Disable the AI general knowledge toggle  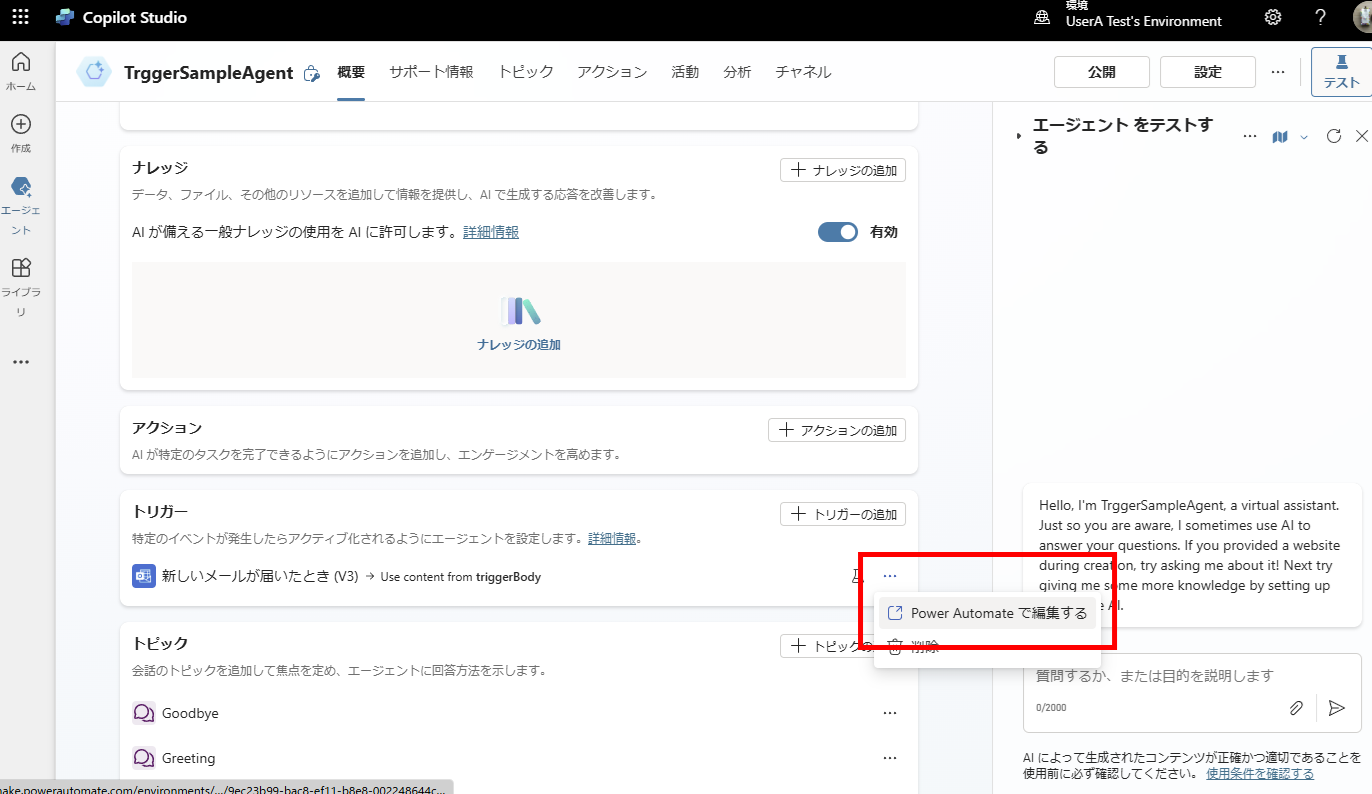point(837,231)
